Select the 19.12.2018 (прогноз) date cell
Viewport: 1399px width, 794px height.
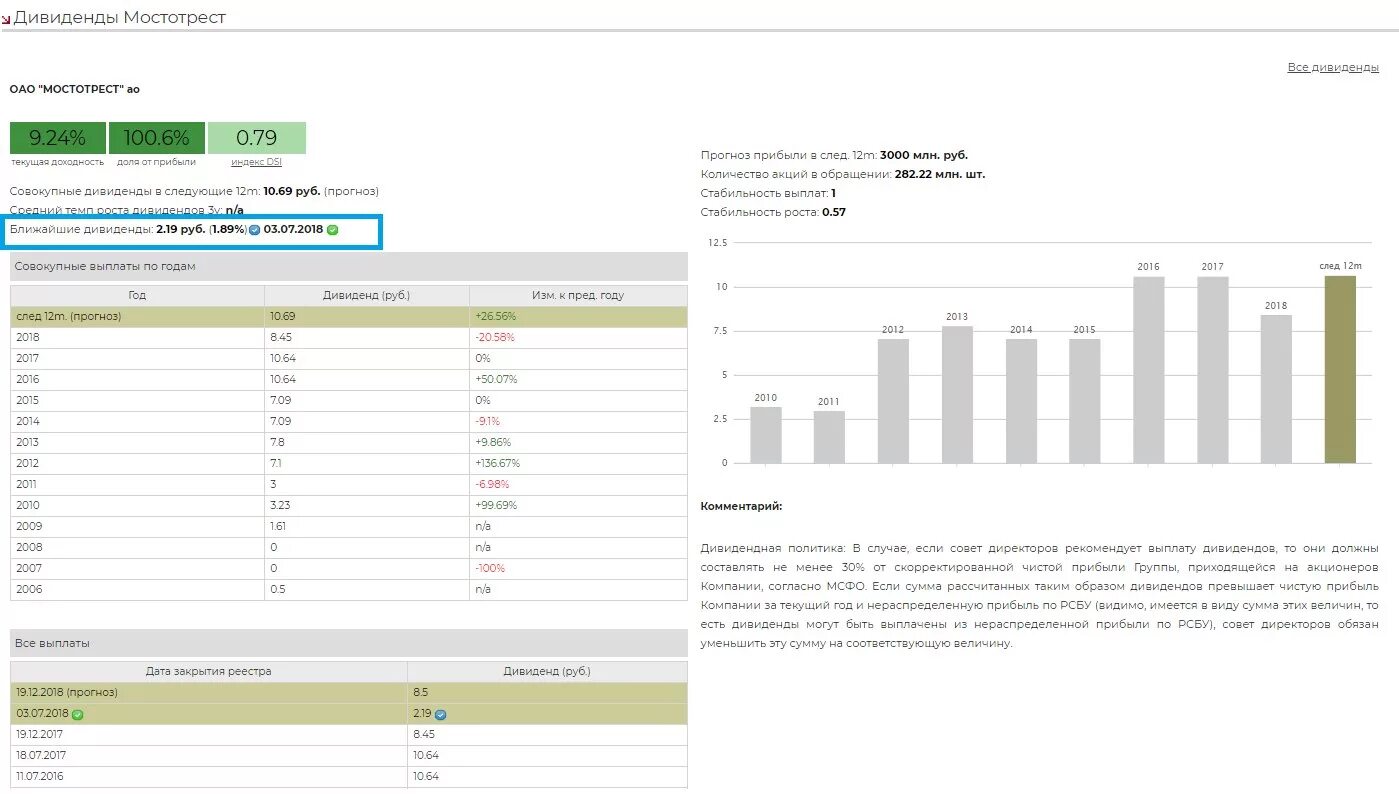click(209, 692)
